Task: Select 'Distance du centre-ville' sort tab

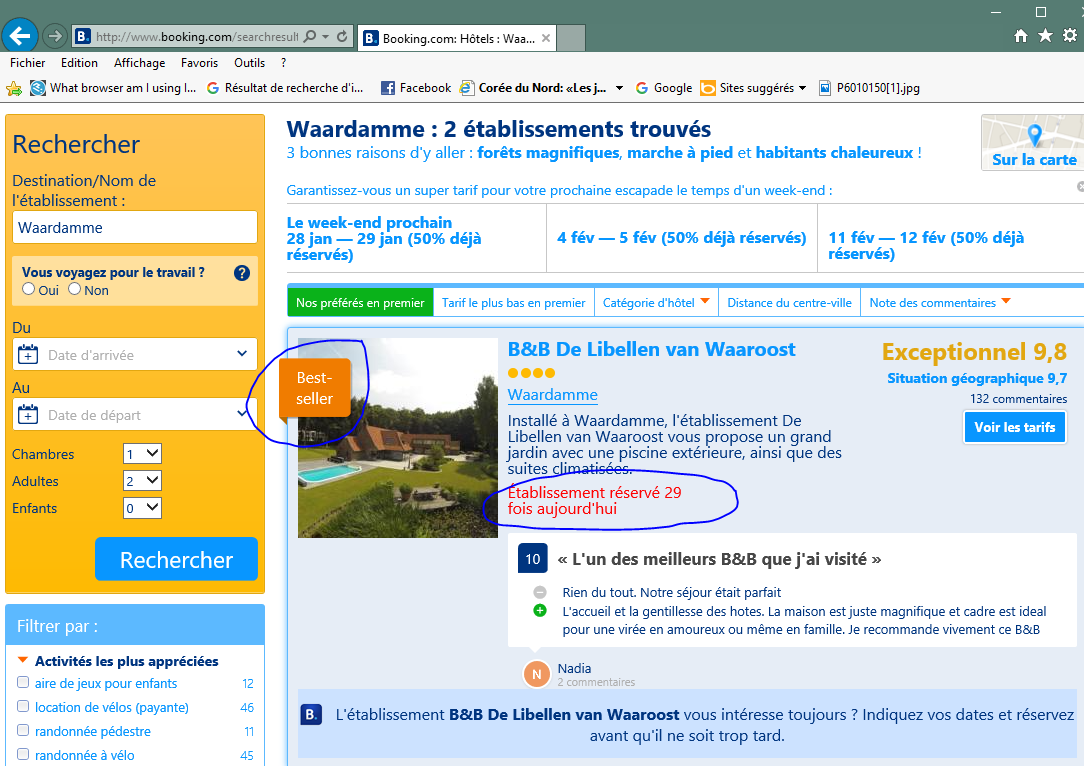Action: coord(789,302)
